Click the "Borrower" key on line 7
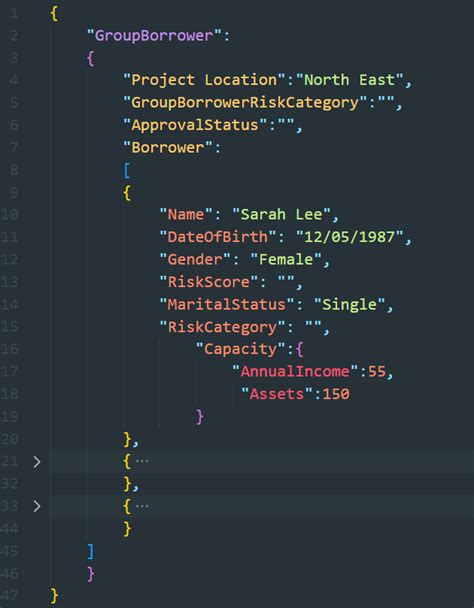 point(168,148)
